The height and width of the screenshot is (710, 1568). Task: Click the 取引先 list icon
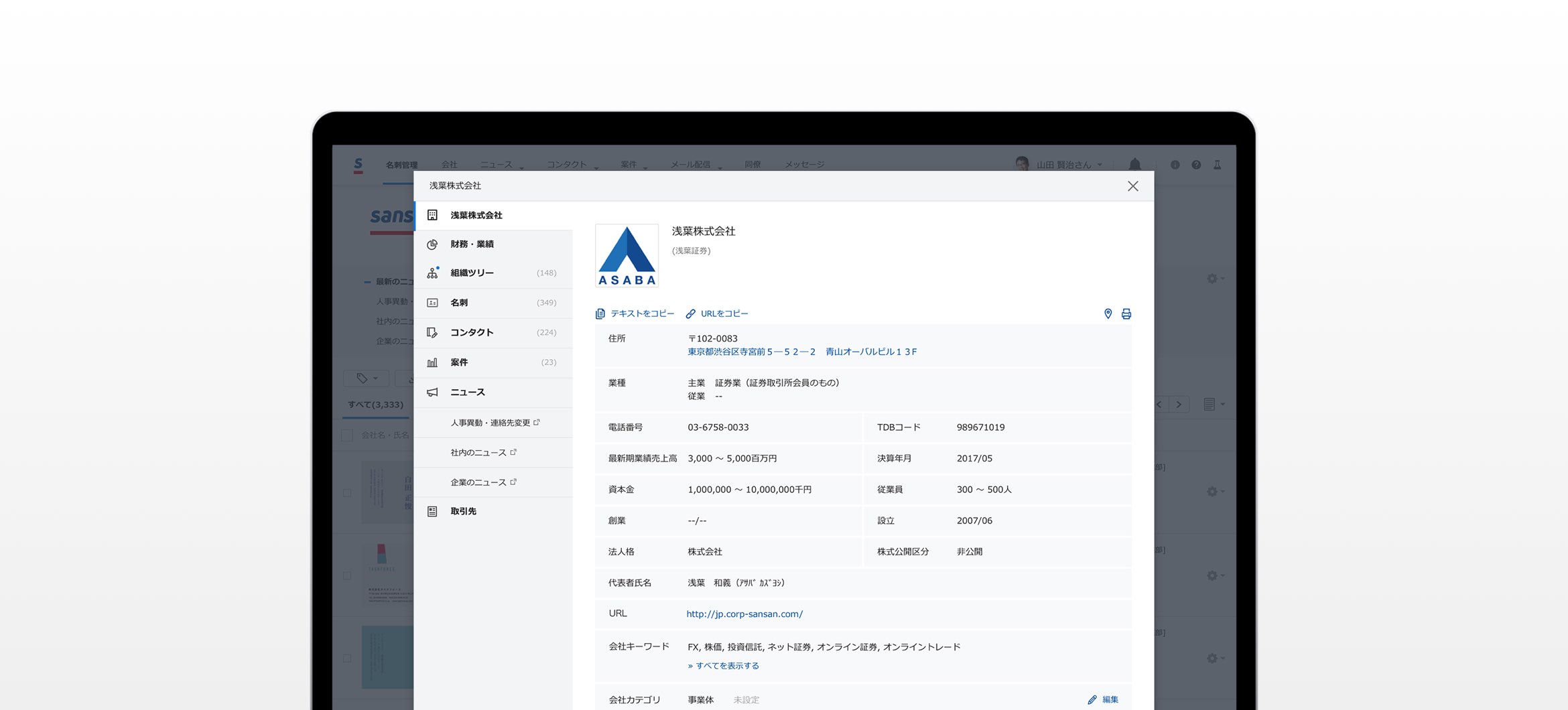tap(432, 512)
